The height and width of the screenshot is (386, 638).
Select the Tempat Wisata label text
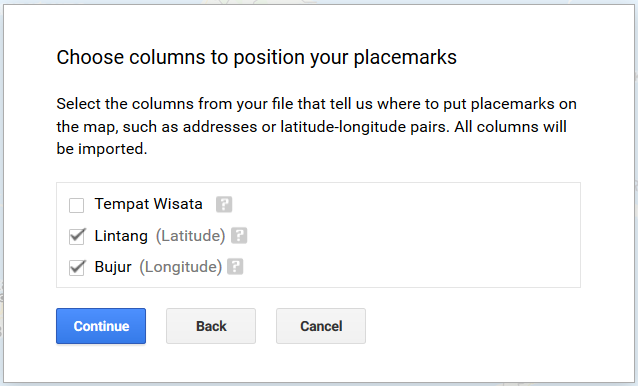[x=149, y=204]
